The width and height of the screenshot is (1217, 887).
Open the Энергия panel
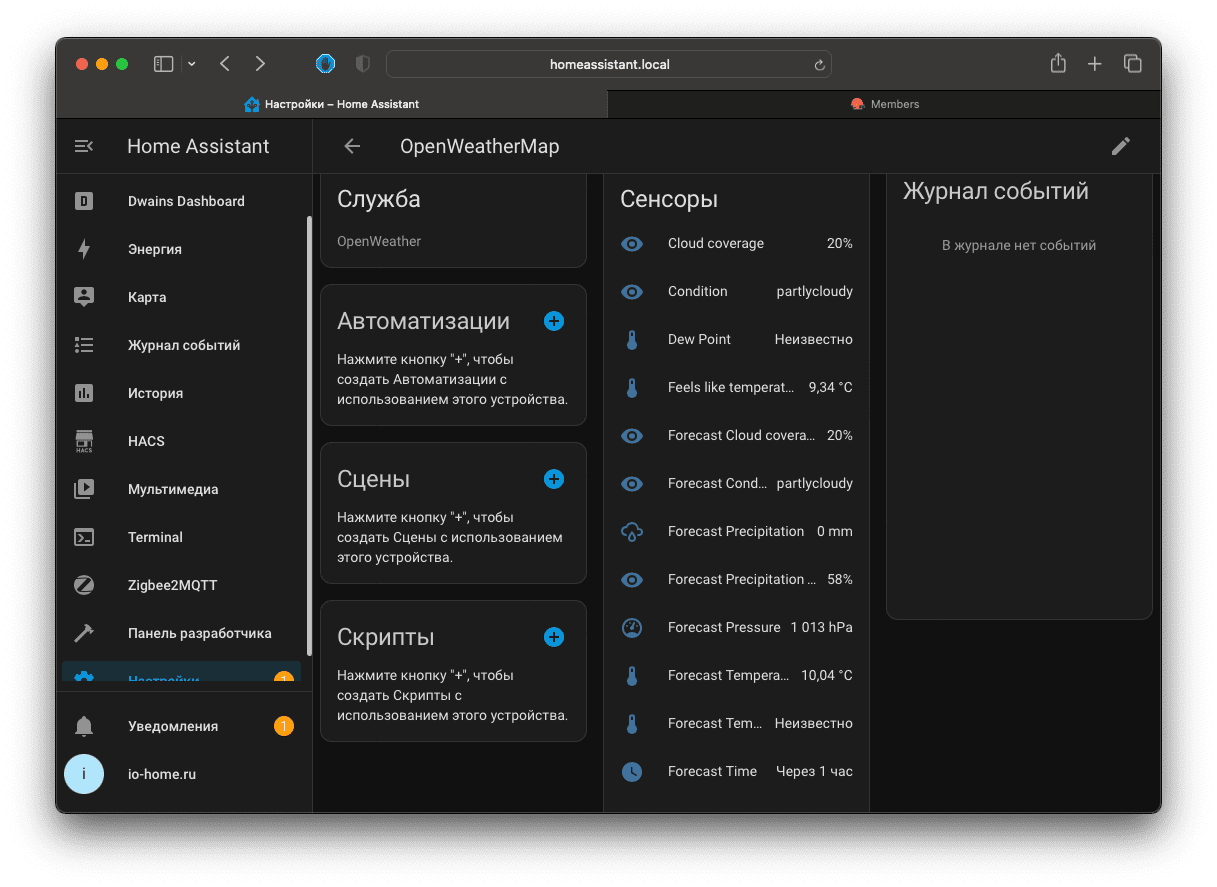[x=181, y=249]
